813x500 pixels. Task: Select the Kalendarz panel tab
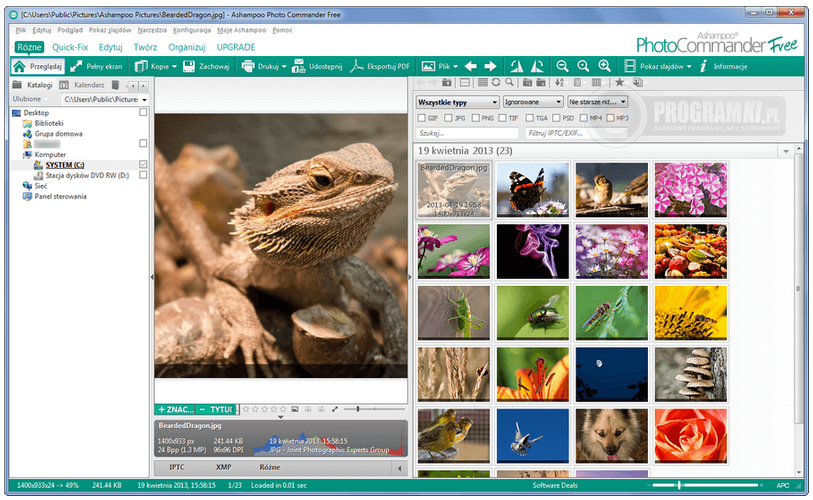point(83,85)
